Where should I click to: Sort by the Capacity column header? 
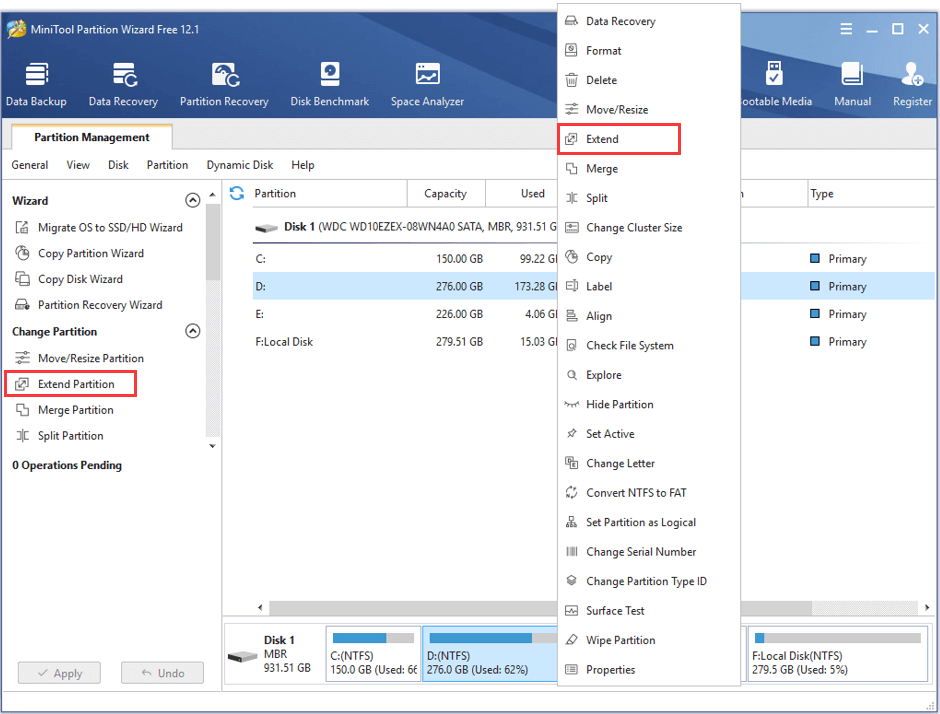point(445,193)
